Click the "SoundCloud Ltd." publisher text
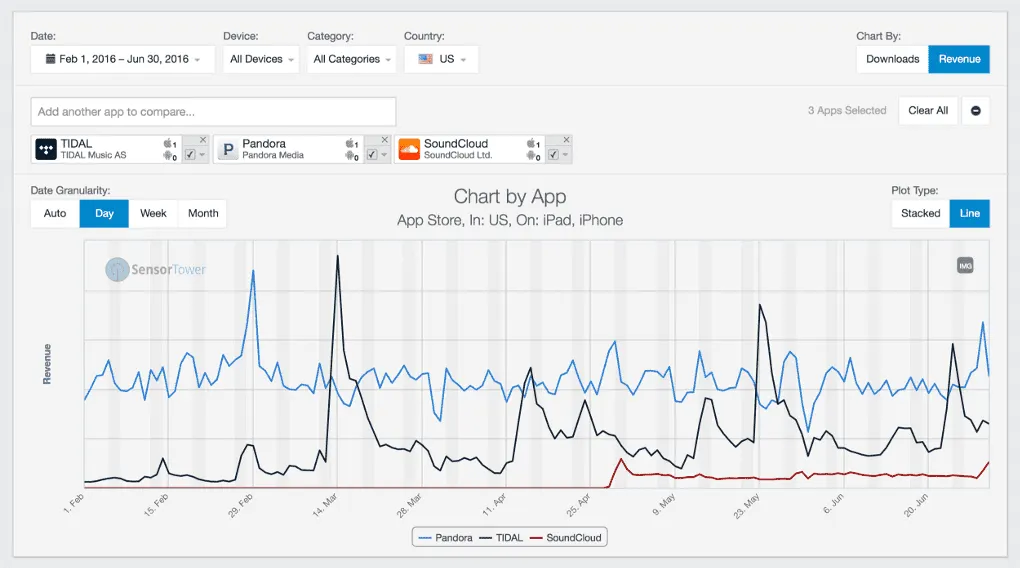The image size is (1020, 568). point(458,156)
